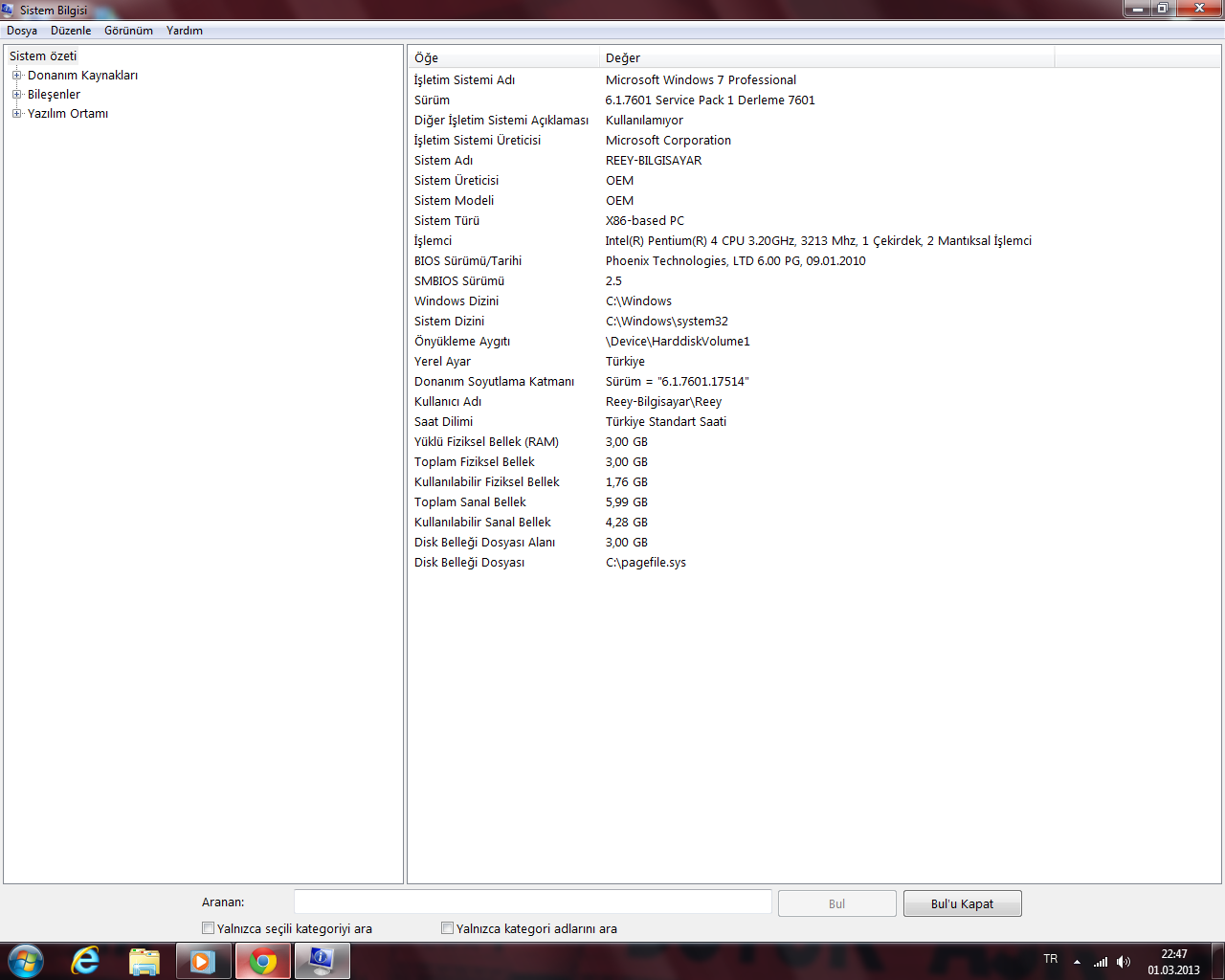This screenshot has height=980, width=1225.
Task: Open the Windows Start menu orb
Action: 26,961
